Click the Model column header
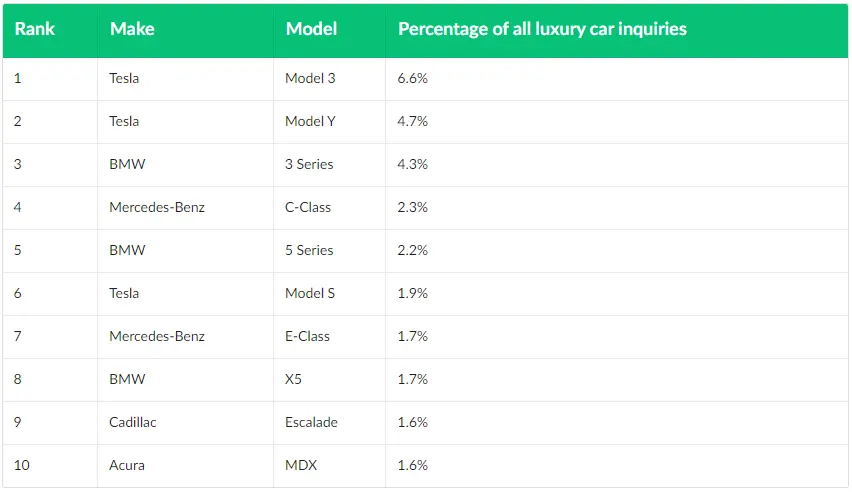This screenshot has height=492, width=852. [x=311, y=29]
